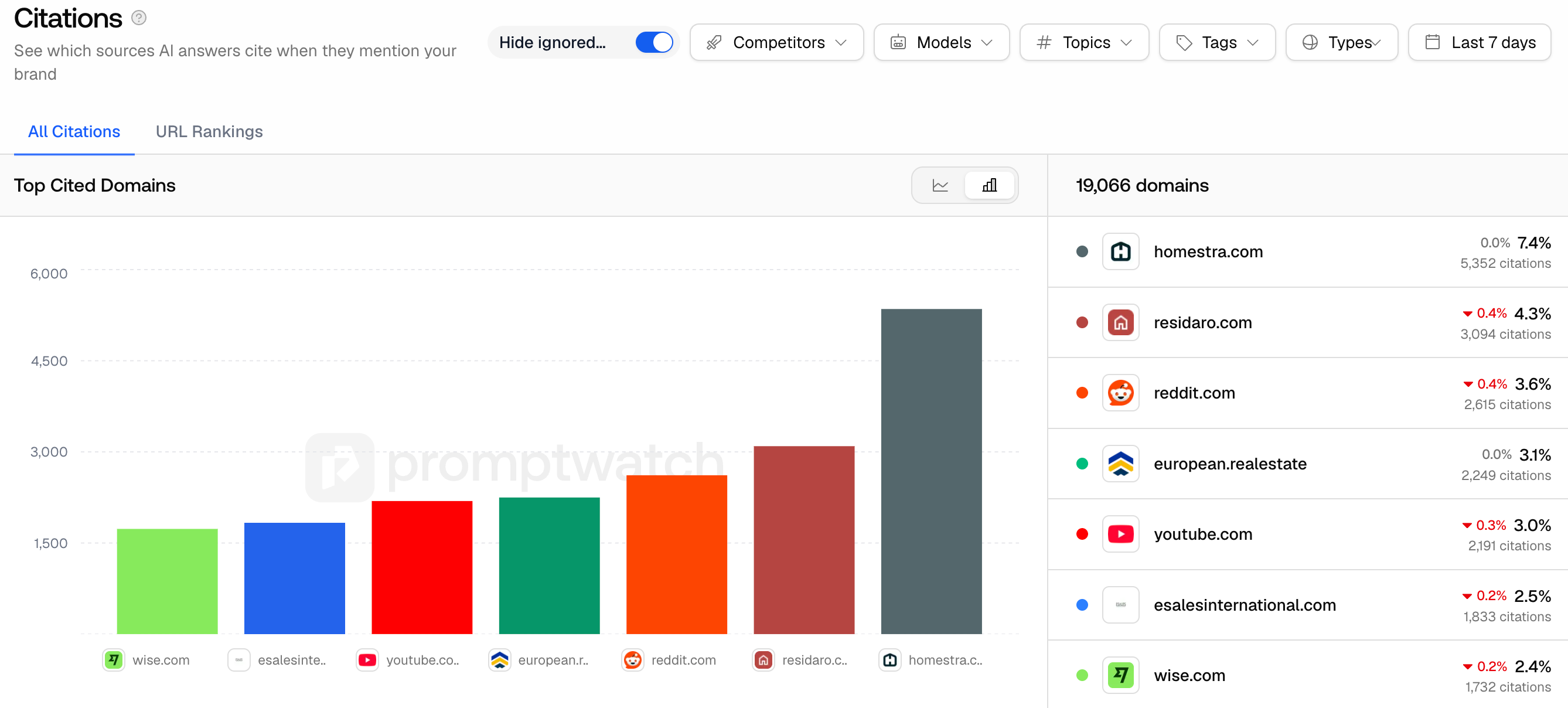Click the gray dot beside homestra.com
This screenshot has width=1568, height=708.
click(x=1082, y=251)
